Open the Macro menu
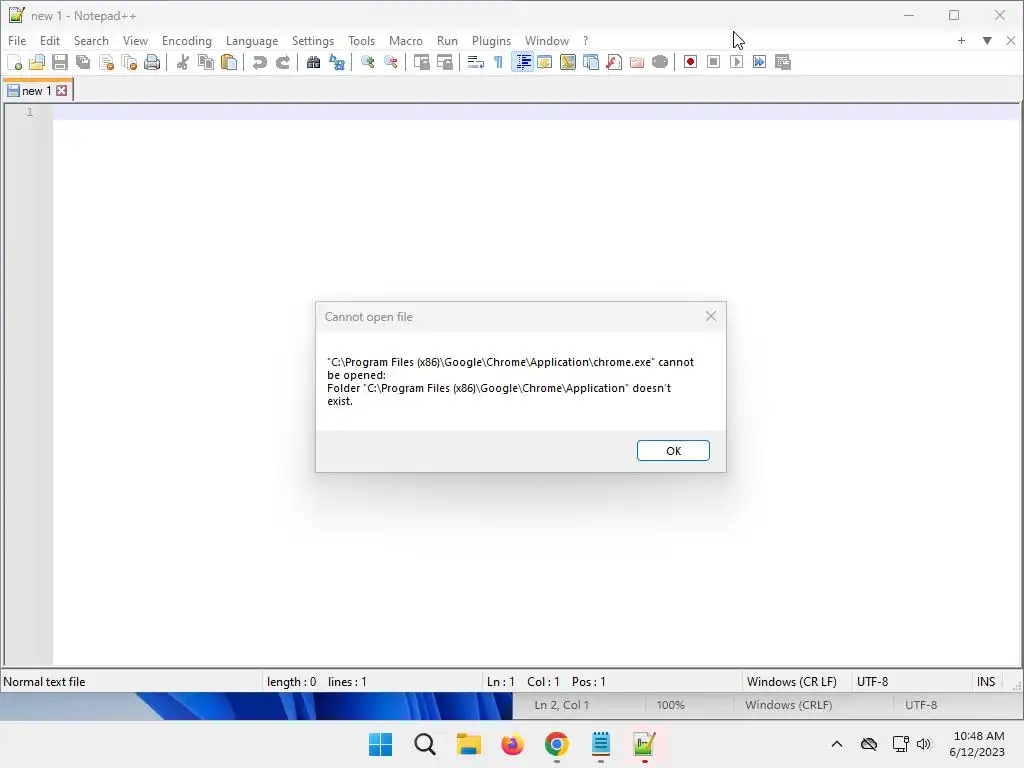 (x=406, y=40)
